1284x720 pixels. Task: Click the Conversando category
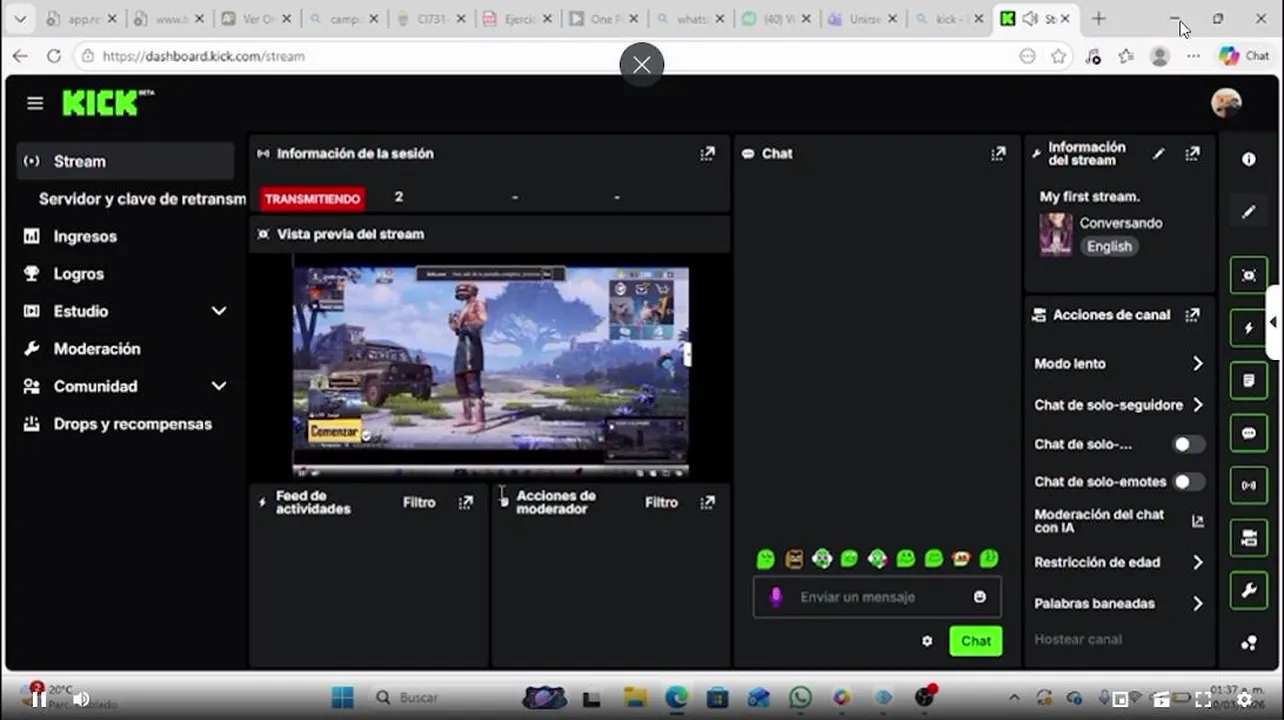tap(1121, 223)
